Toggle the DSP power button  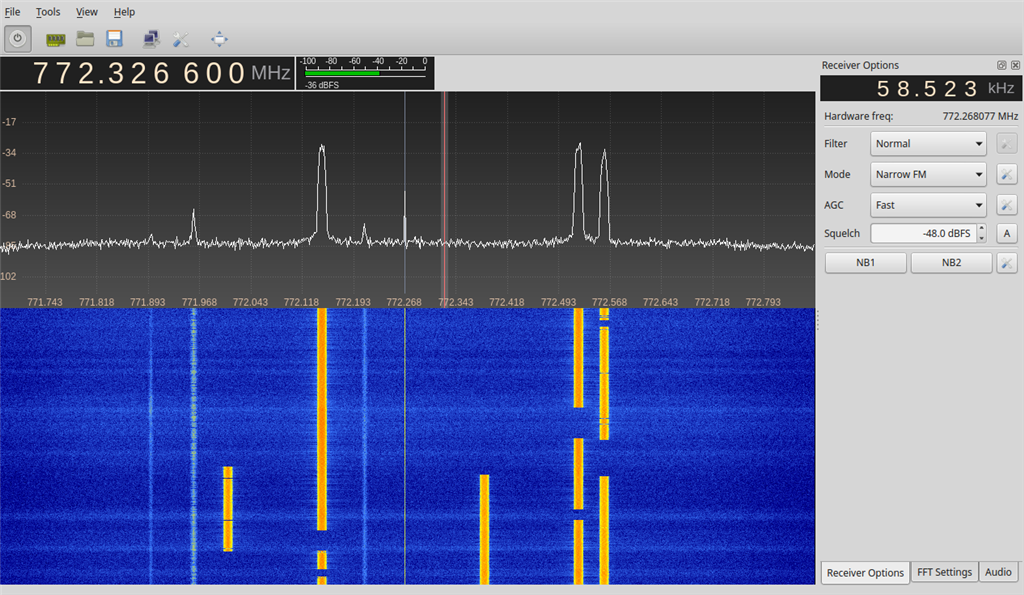coord(18,39)
